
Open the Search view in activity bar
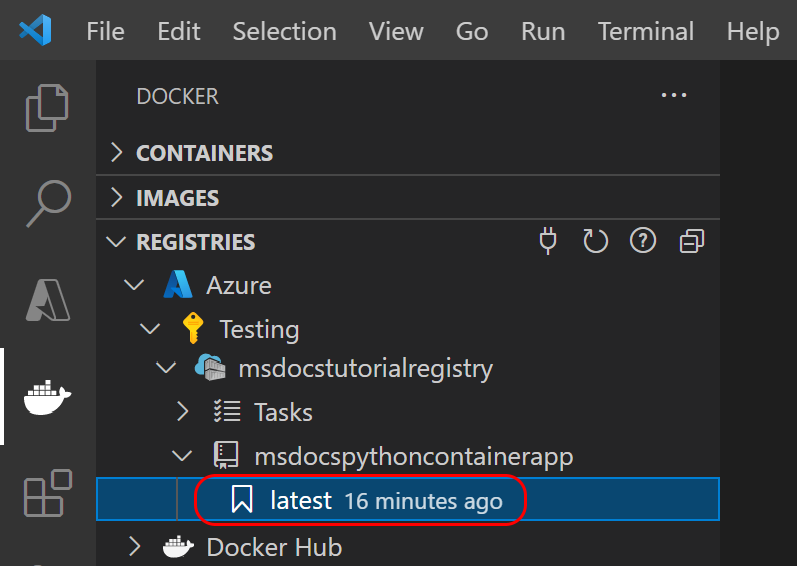pyautogui.click(x=48, y=203)
